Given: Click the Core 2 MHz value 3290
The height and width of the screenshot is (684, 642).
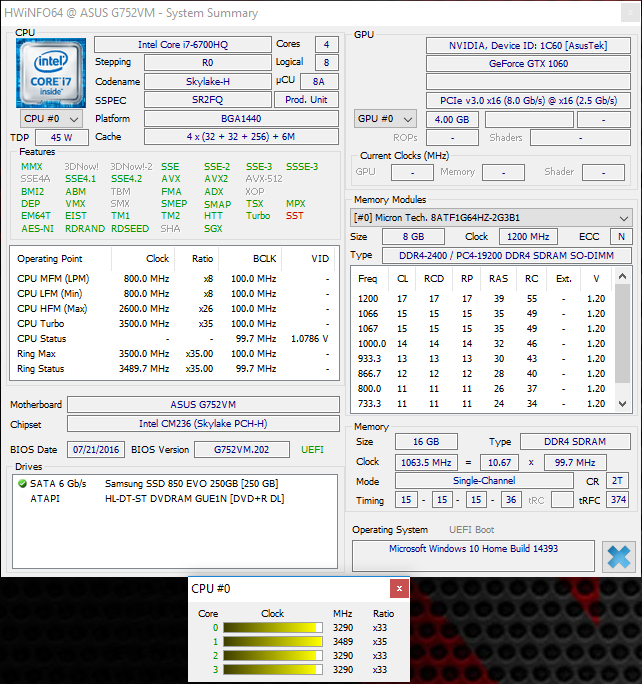Looking at the screenshot, I should (343, 656).
